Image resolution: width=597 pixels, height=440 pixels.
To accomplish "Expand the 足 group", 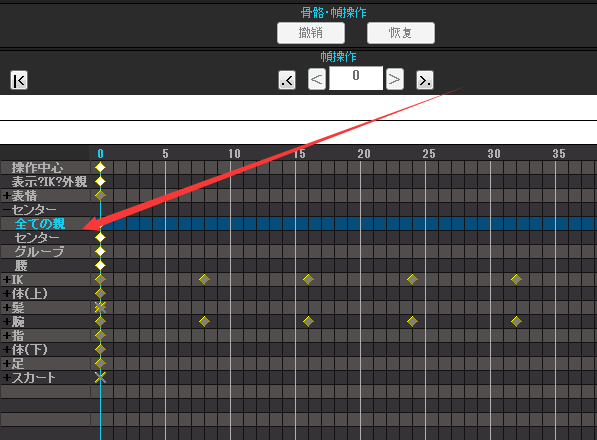I will click(x=7, y=363).
